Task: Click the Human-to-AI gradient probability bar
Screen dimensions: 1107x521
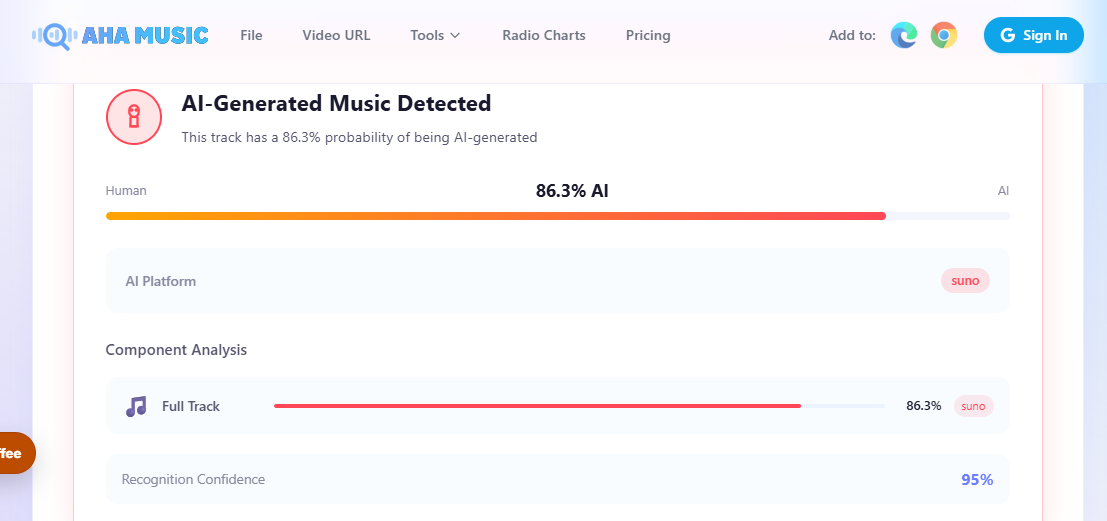Action: pyautogui.click(x=558, y=216)
